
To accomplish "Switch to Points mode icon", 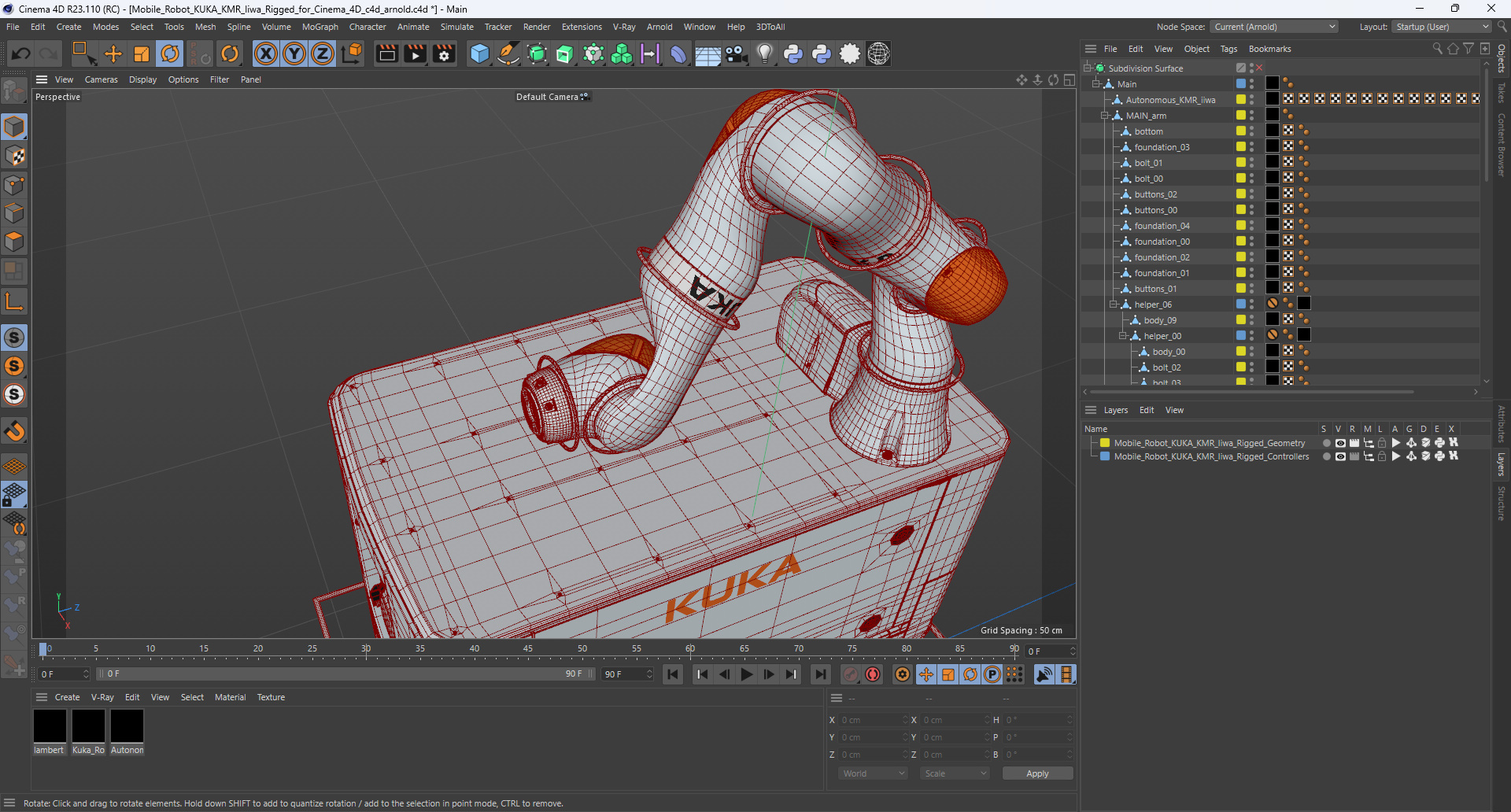I will (x=14, y=185).
